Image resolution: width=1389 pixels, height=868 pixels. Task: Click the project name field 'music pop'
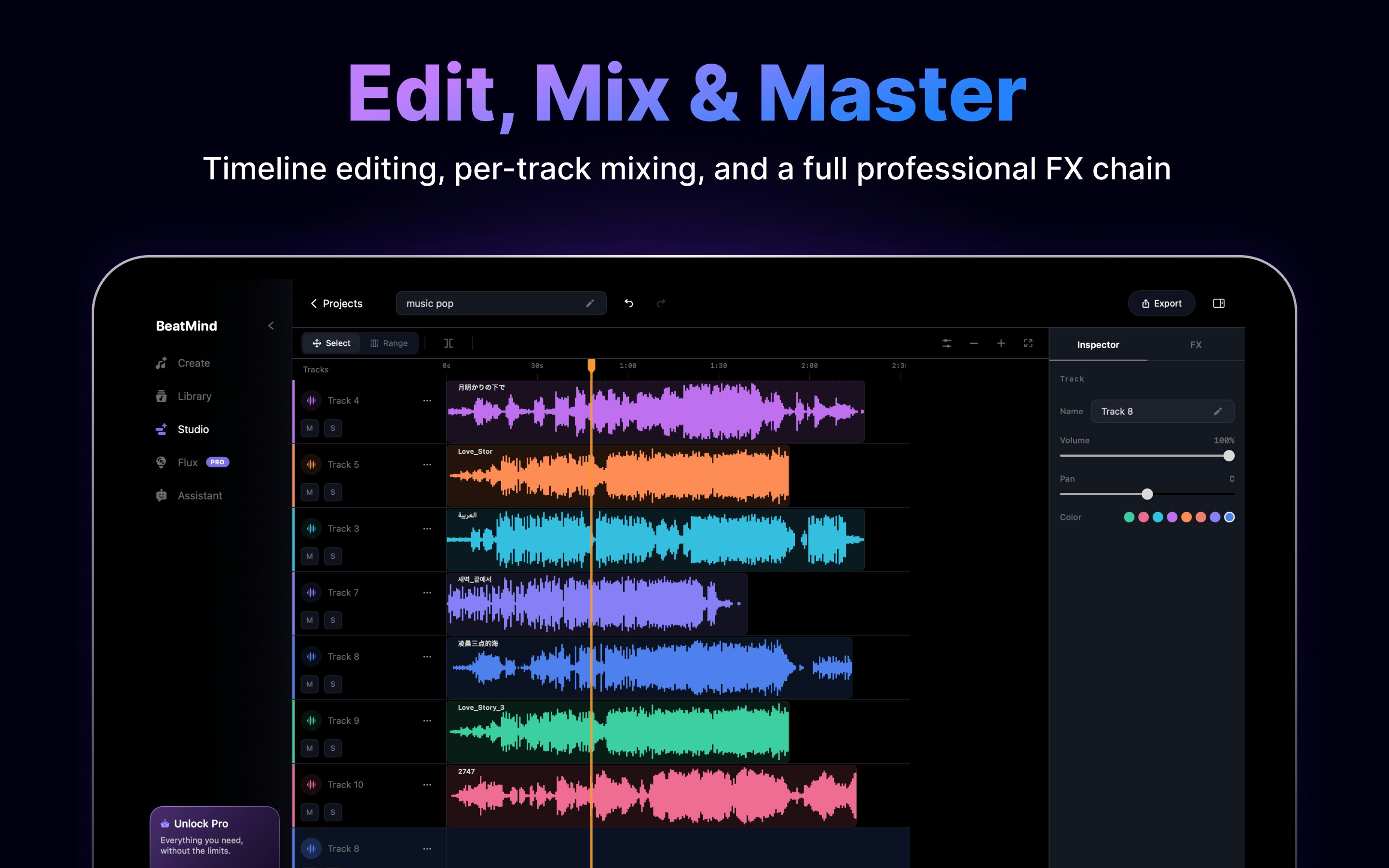(501, 303)
